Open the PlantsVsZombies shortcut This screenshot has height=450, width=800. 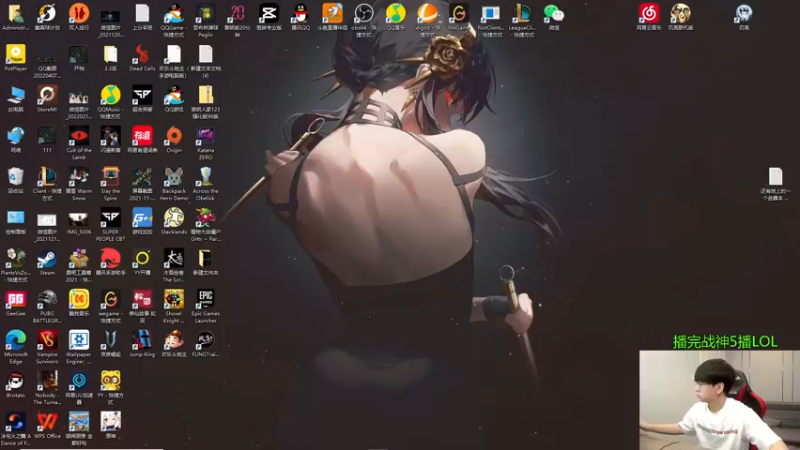click(x=15, y=259)
